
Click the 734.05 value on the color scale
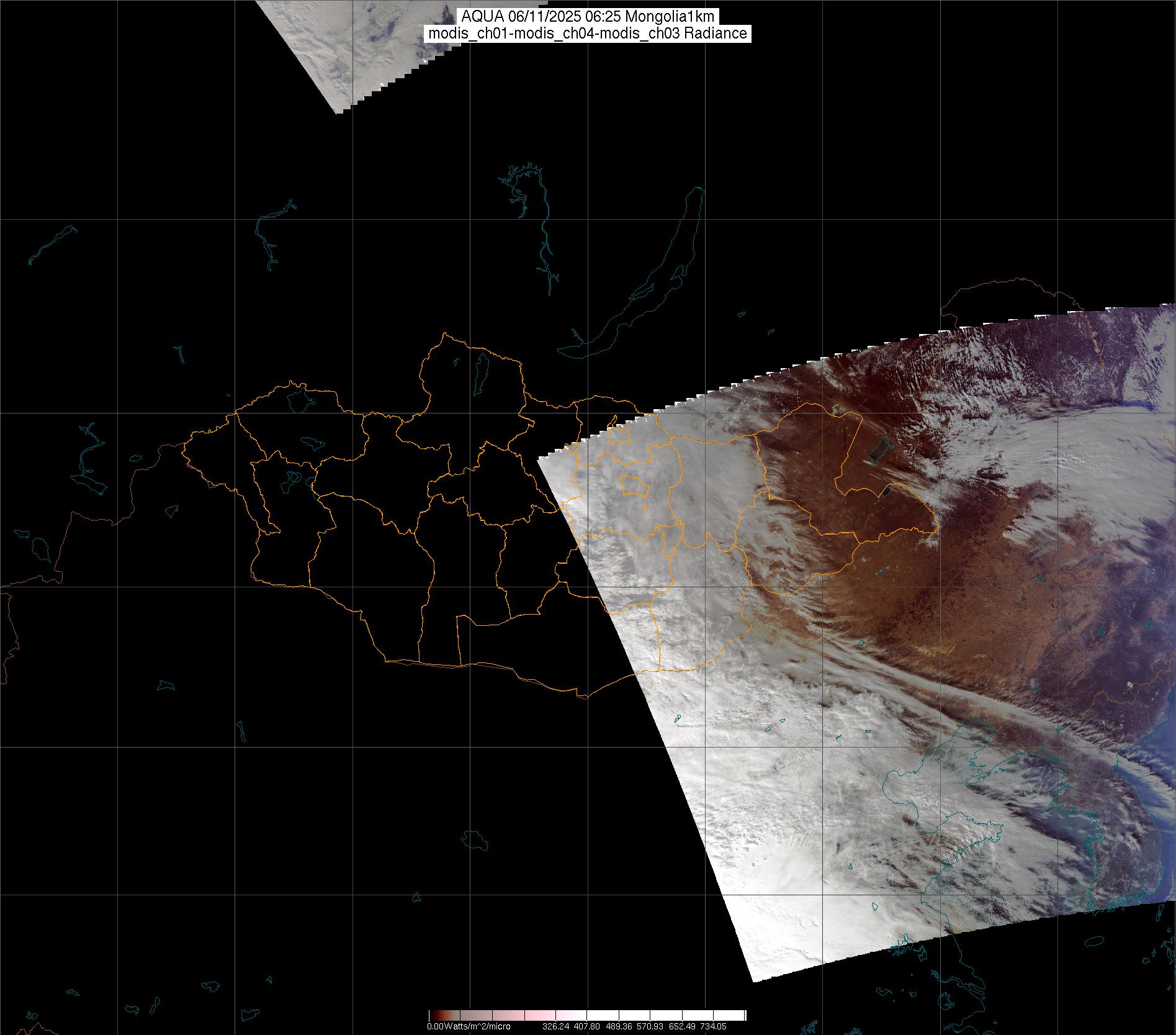713,1027
